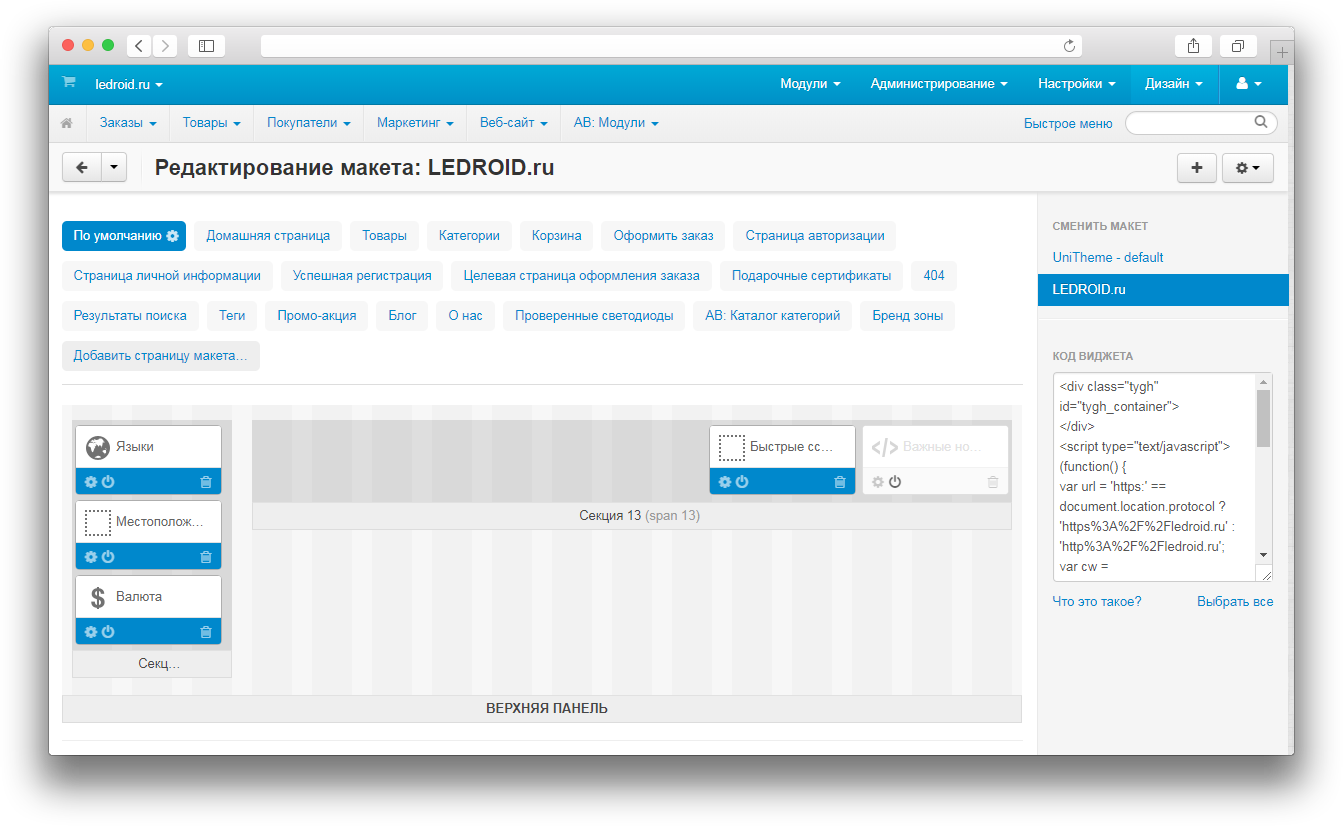Click the Safari share icon
The image size is (1343, 826).
[1193, 46]
